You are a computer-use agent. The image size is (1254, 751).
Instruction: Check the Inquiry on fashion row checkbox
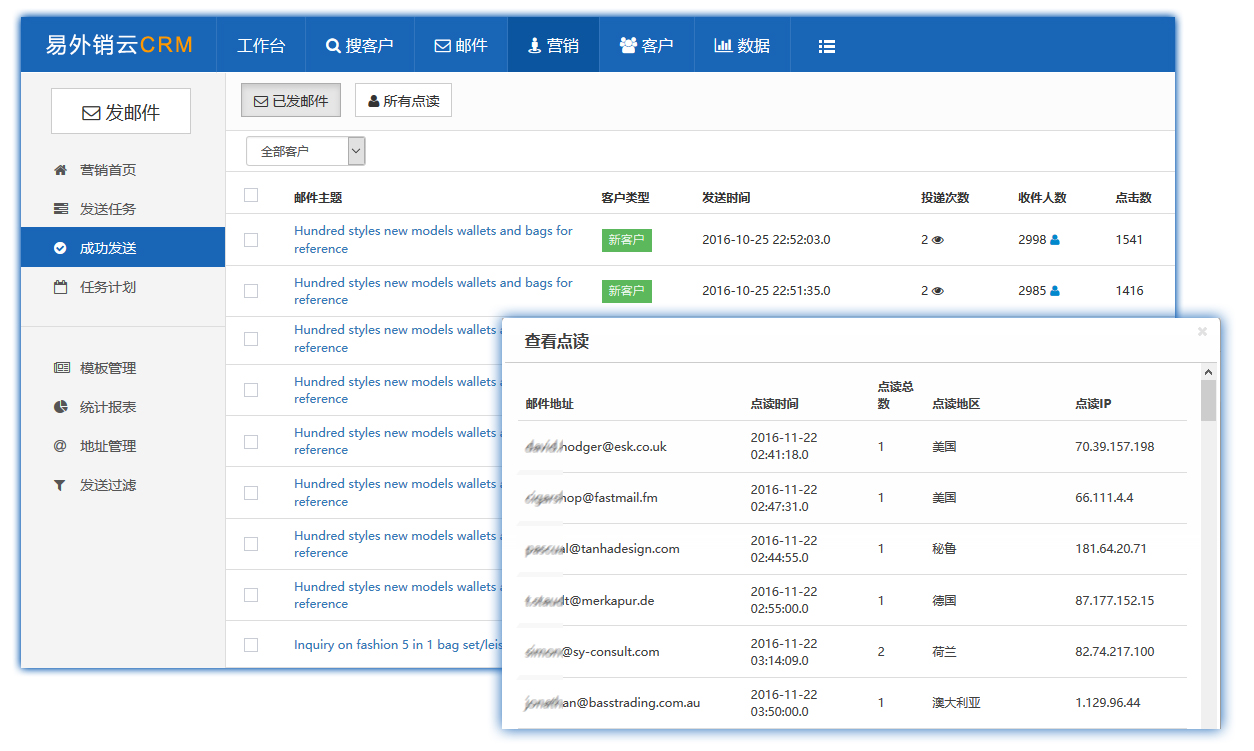[x=251, y=645]
